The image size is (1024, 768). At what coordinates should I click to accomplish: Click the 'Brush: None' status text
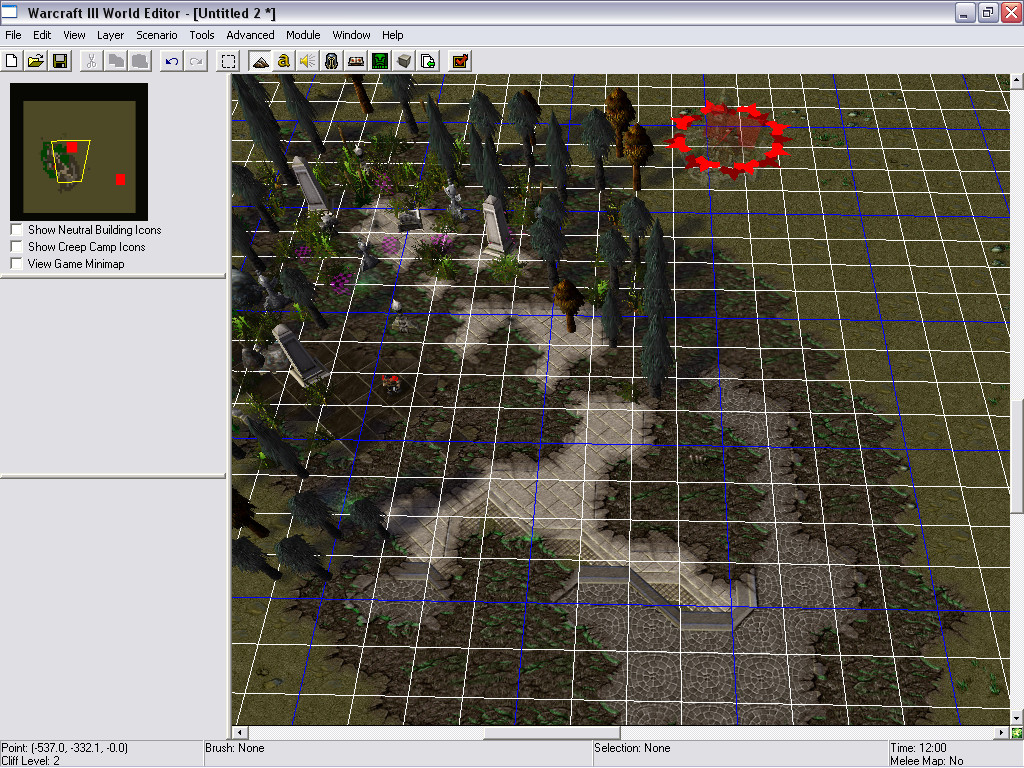234,748
